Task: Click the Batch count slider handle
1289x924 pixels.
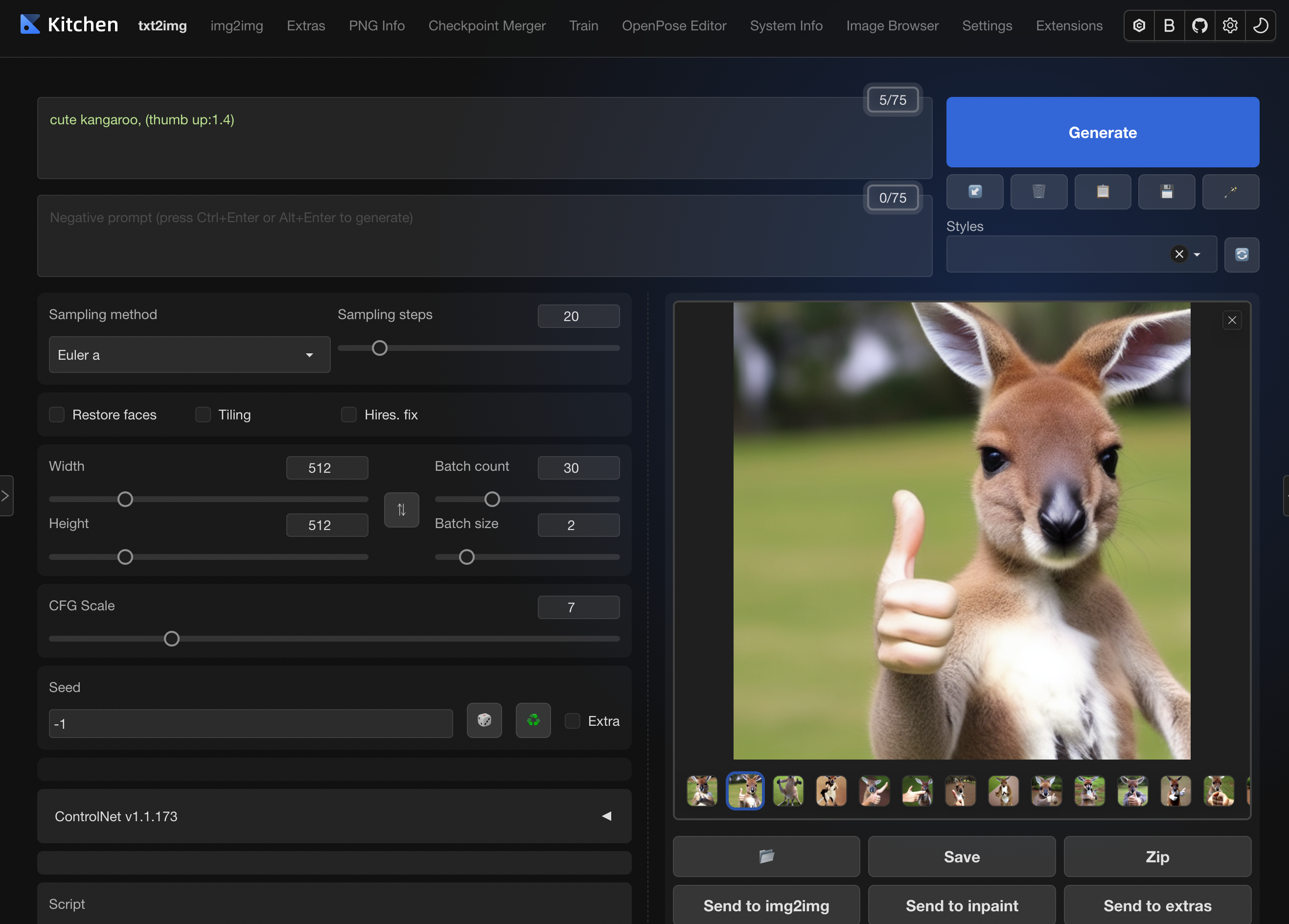Action: [x=492, y=500]
